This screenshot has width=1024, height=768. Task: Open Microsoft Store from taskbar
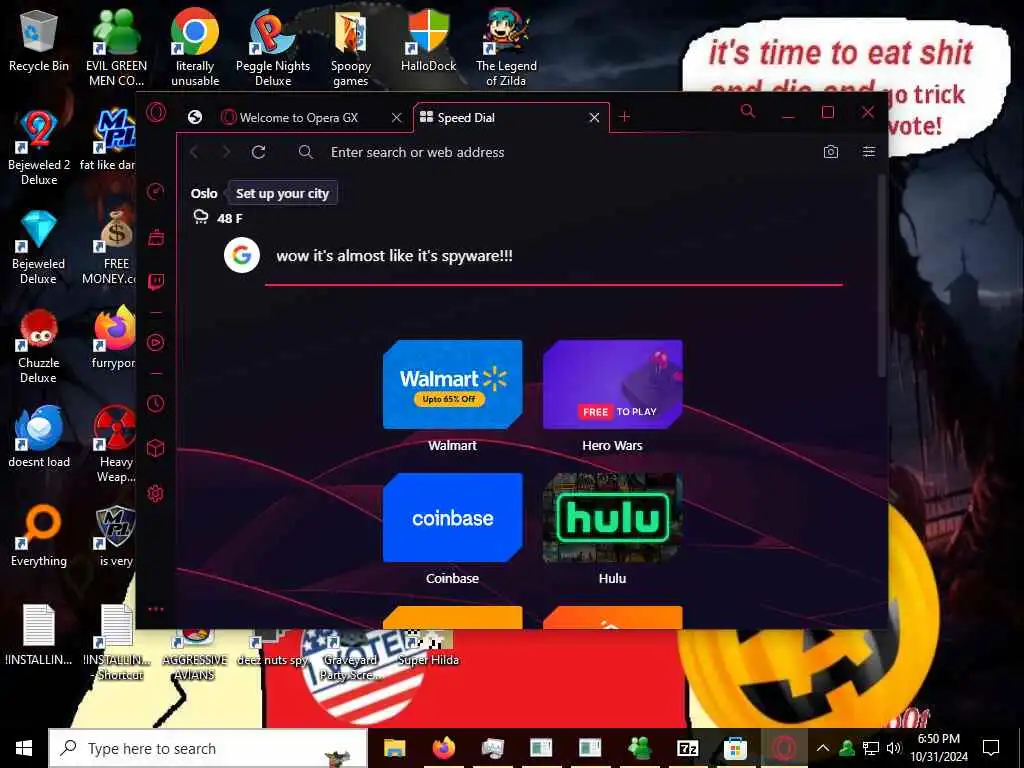pyautogui.click(x=735, y=748)
